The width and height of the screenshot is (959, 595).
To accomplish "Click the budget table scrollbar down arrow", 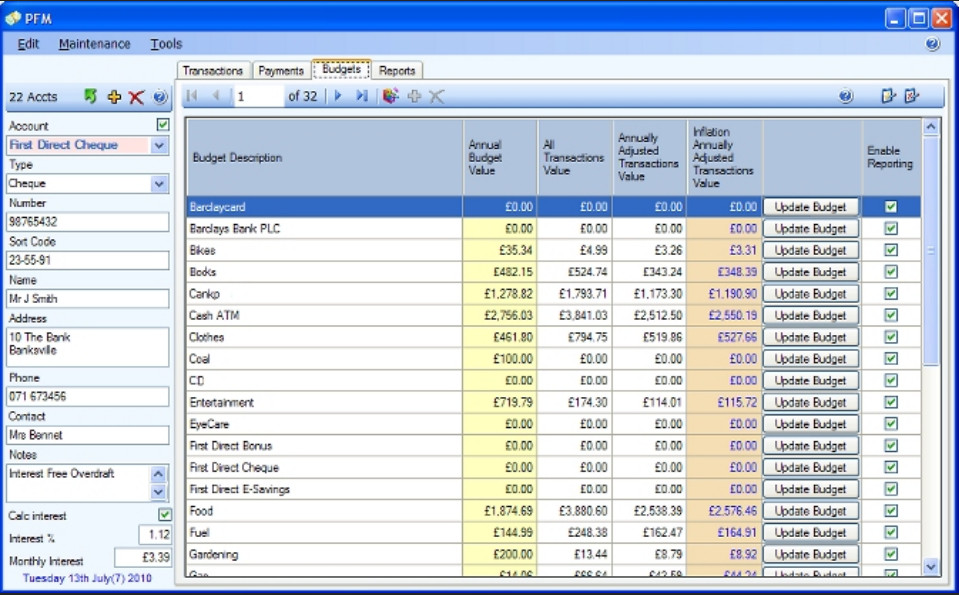I will pyautogui.click(x=931, y=567).
